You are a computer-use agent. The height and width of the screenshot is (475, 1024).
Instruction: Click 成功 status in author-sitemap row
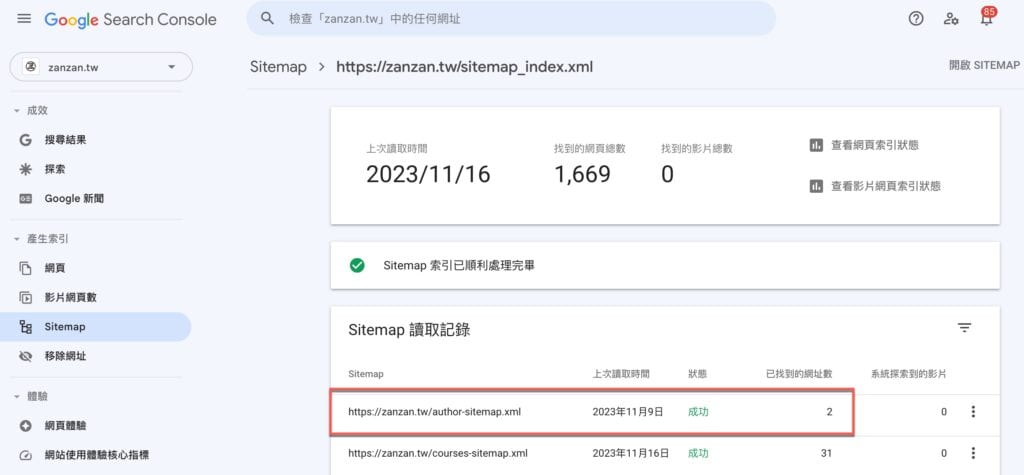pyautogui.click(x=698, y=412)
